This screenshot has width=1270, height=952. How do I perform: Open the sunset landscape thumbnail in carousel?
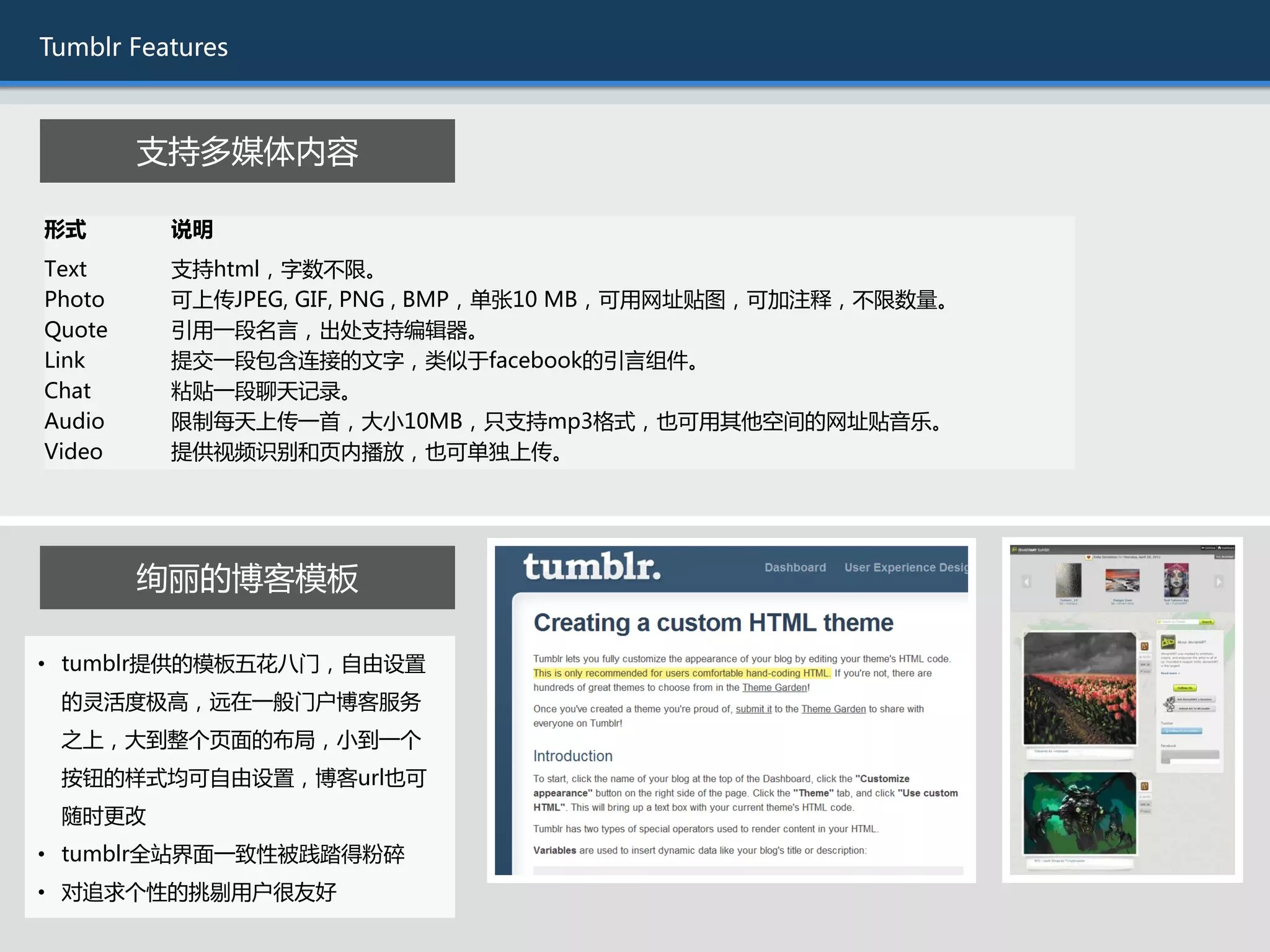(x=1122, y=581)
